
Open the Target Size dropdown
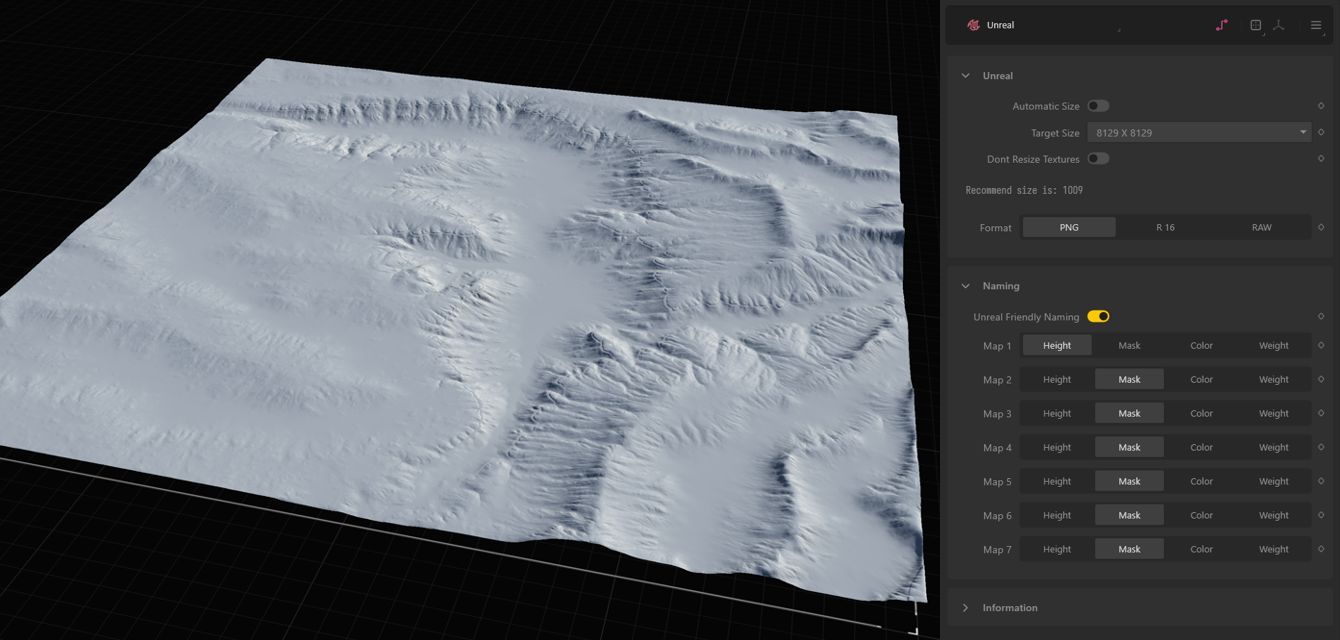point(1198,132)
